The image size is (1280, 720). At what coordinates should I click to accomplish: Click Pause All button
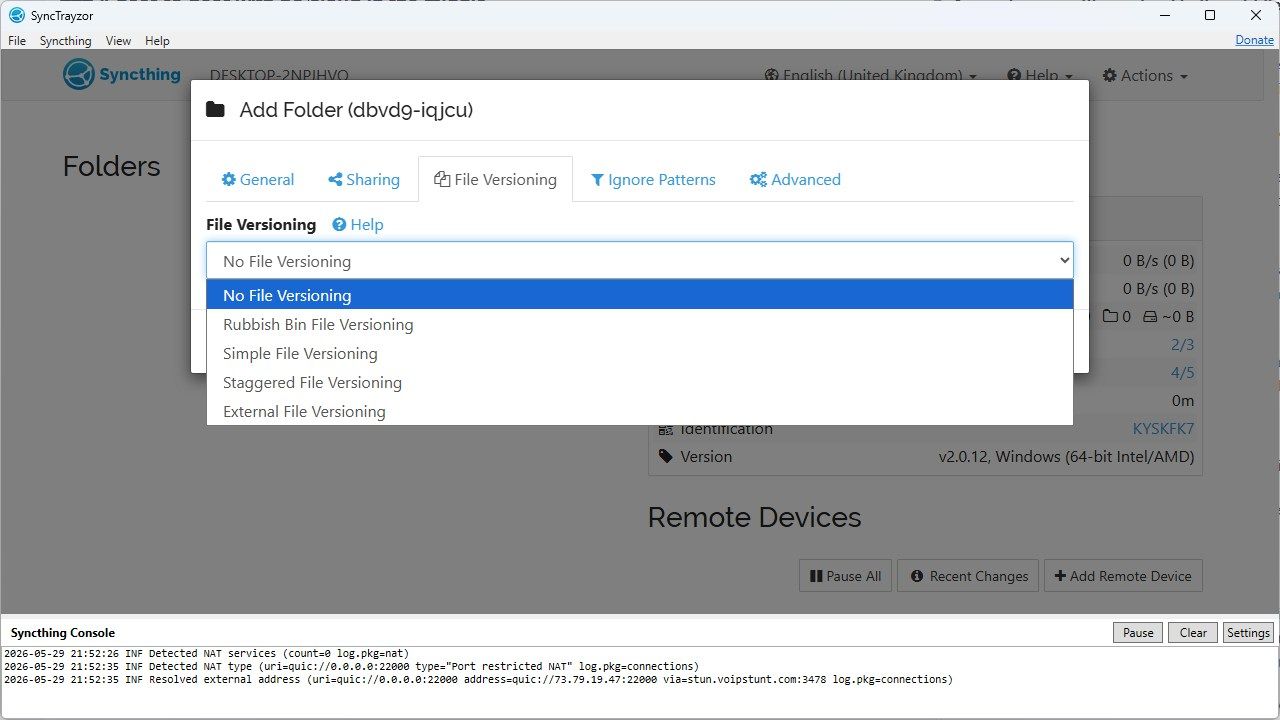pos(845,576)
